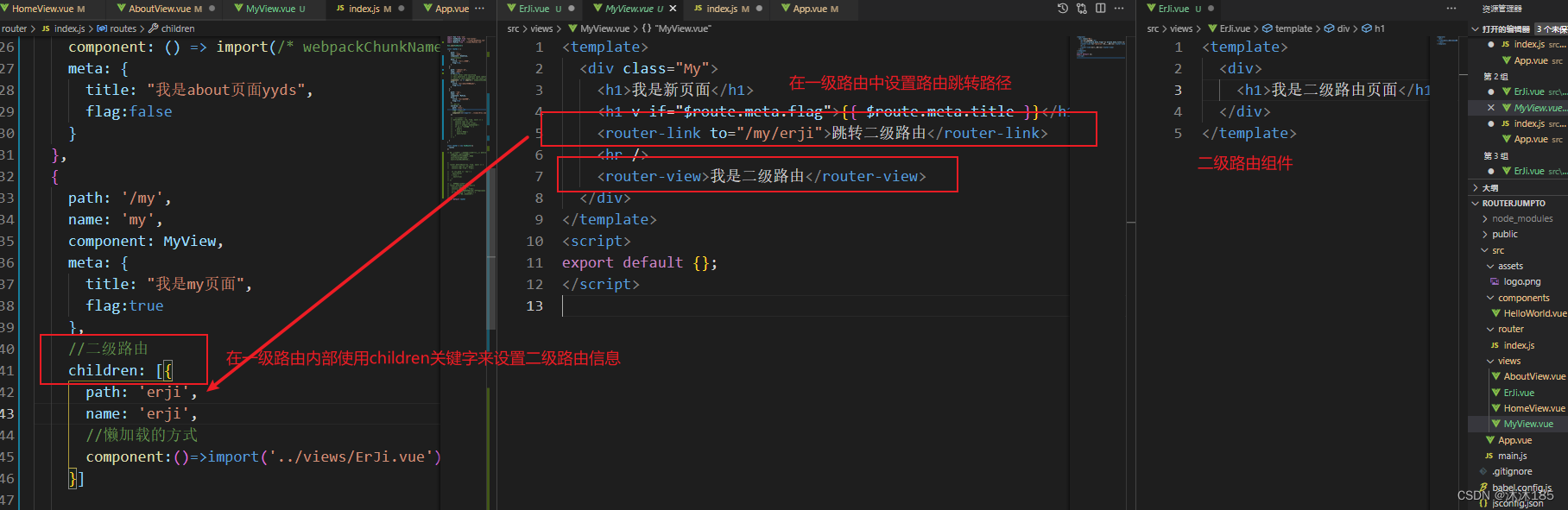Image resolution: width=1568 pixels, height=510 pixels.
Task: Select index.js tab in first editor group
Action: [370, 9]
